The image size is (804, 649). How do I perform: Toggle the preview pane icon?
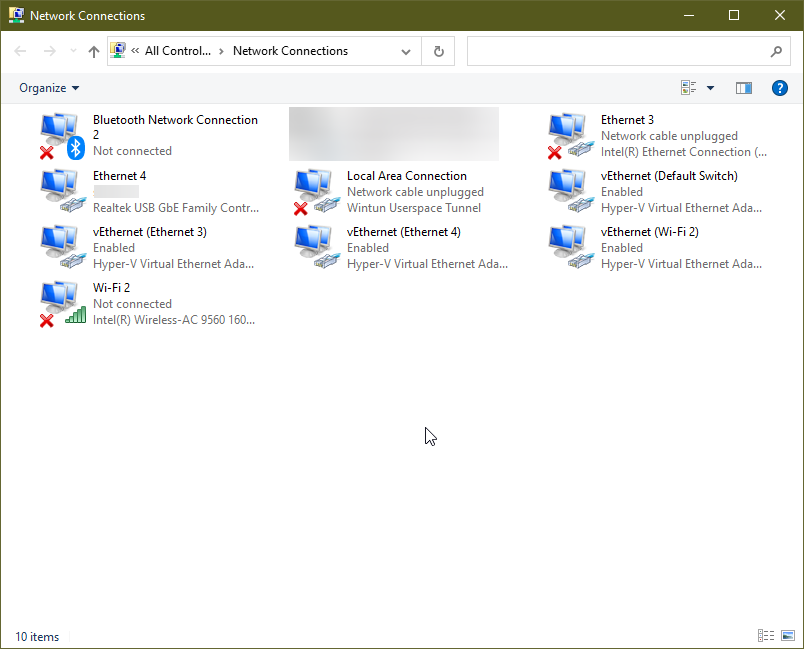tap(743, 88)
